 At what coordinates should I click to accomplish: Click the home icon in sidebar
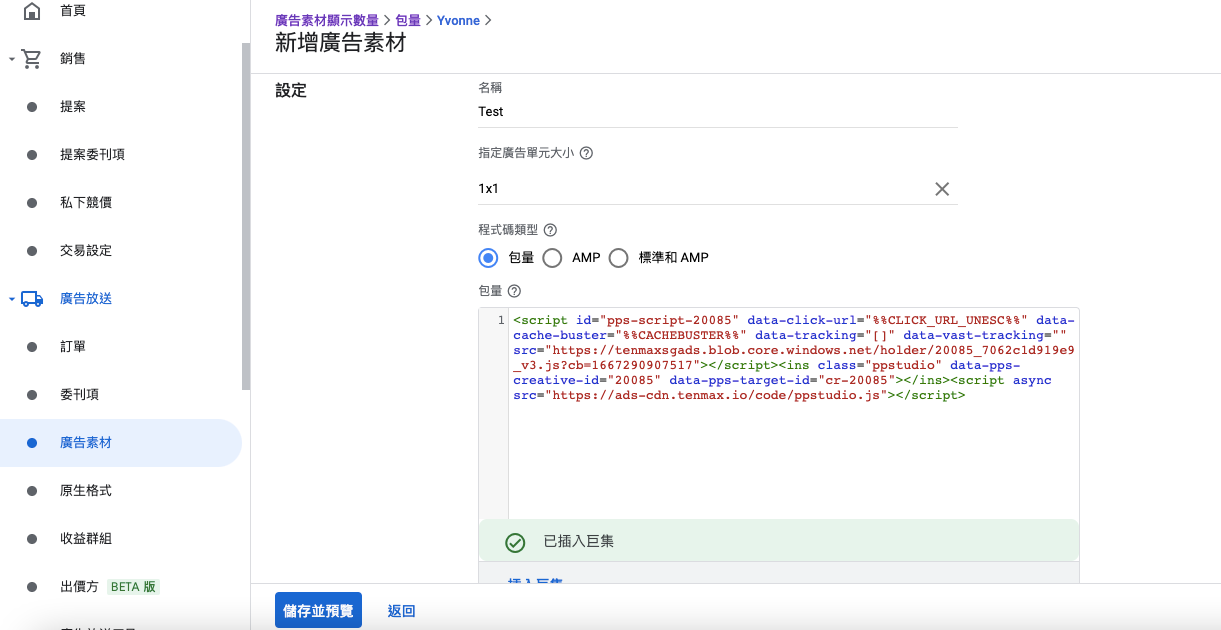pos(32,11)
